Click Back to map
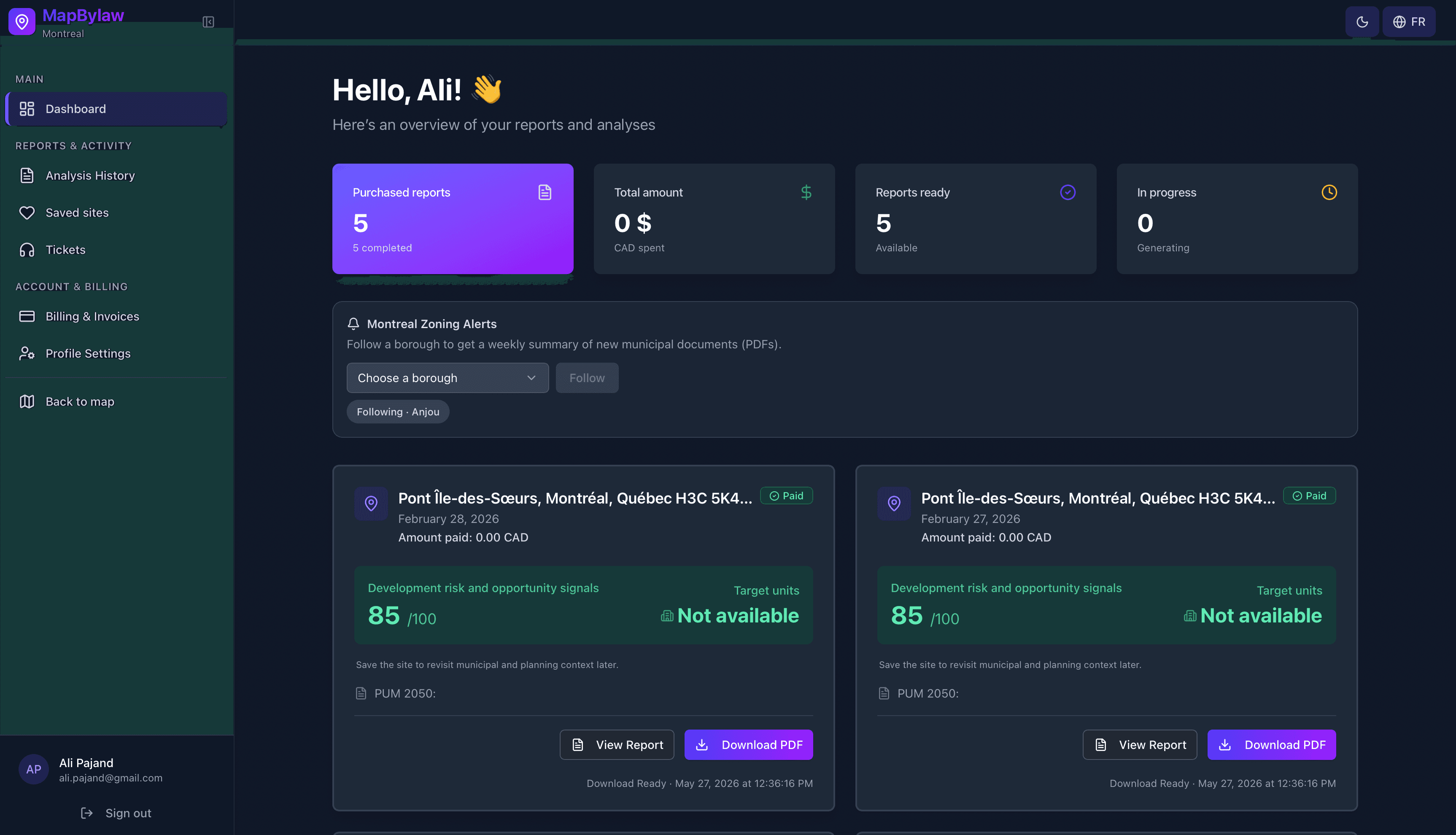This screenshot has width=1456, height=835. click(116, 402)
